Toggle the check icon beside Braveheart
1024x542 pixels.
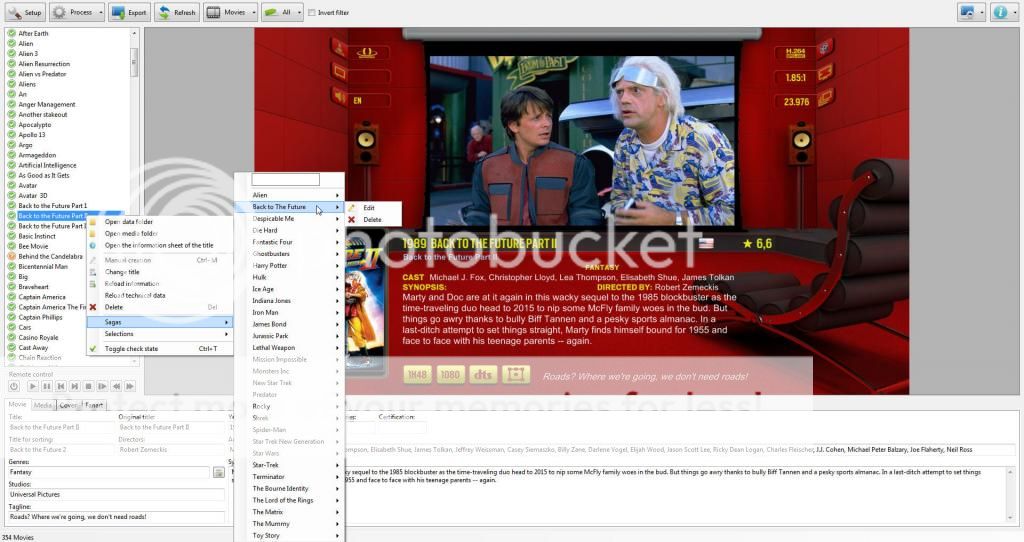12,287
